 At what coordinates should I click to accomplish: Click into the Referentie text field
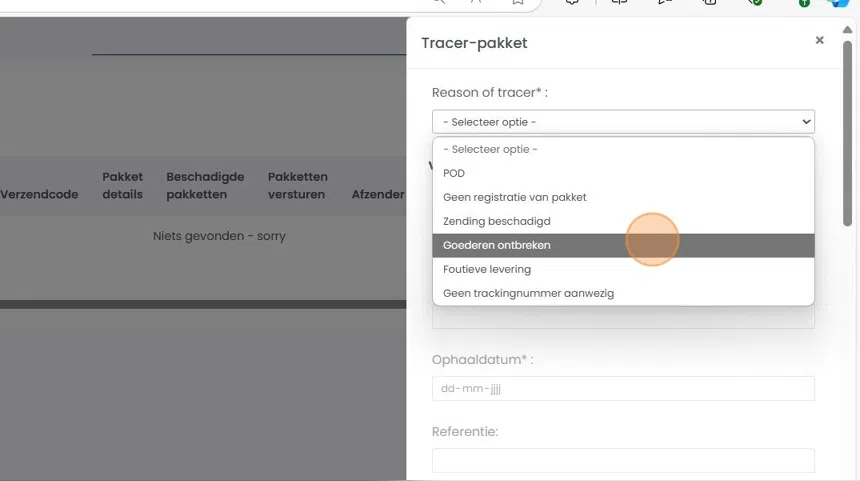click(x=623, y=460)
